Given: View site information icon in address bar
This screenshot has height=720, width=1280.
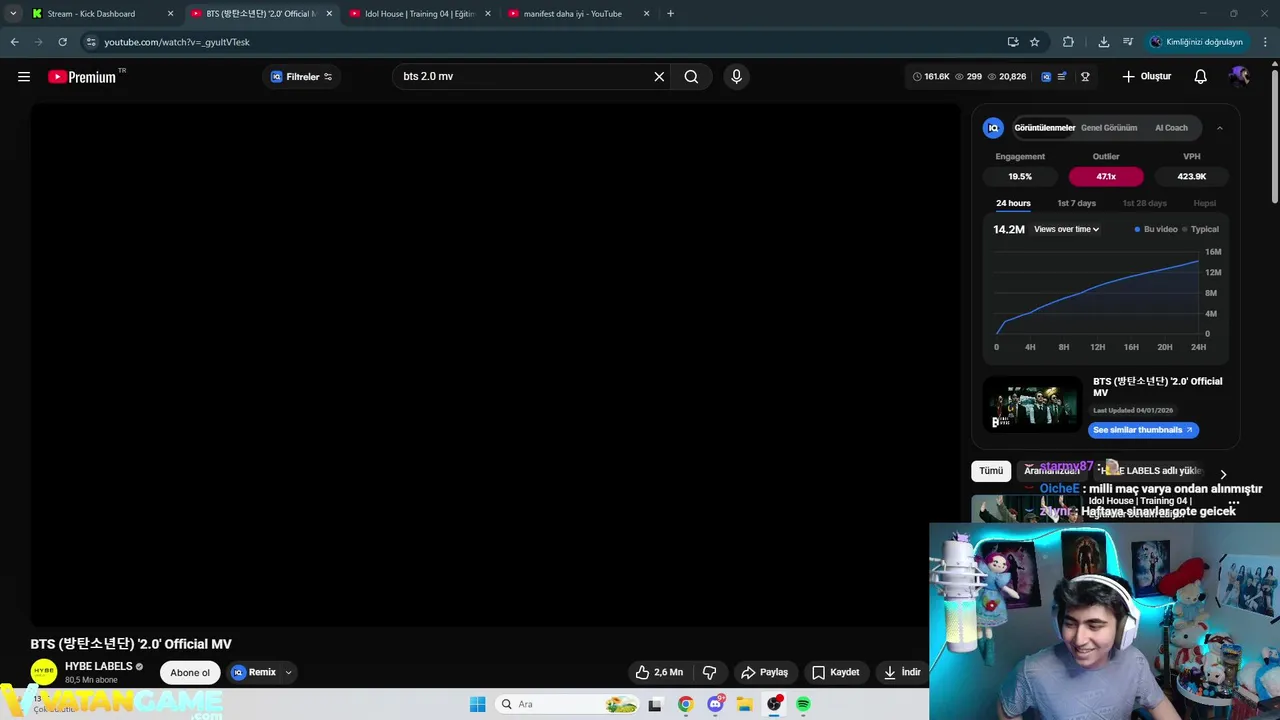Looking at the screenshot, I should point(91,42).
